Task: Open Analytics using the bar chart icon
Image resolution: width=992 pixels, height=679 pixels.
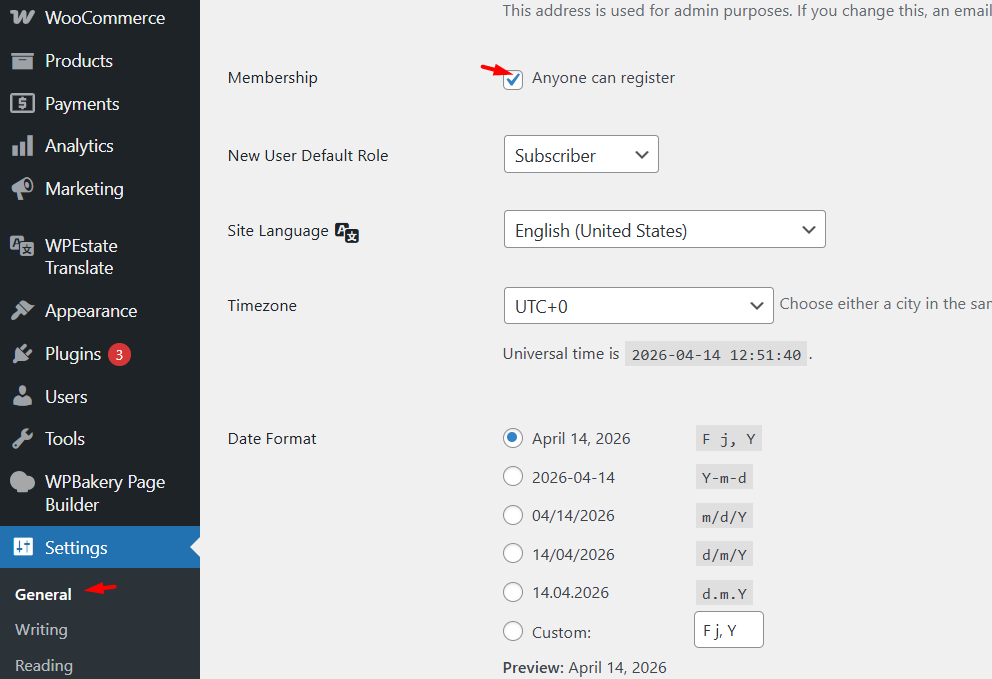Action: pos(22,146)
